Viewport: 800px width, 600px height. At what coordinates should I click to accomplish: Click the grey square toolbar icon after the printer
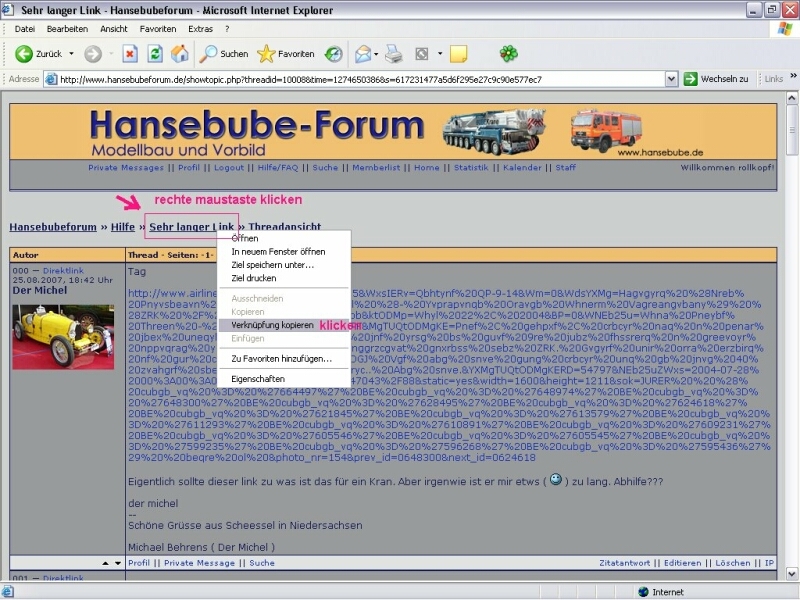click(x=421, y=54)
